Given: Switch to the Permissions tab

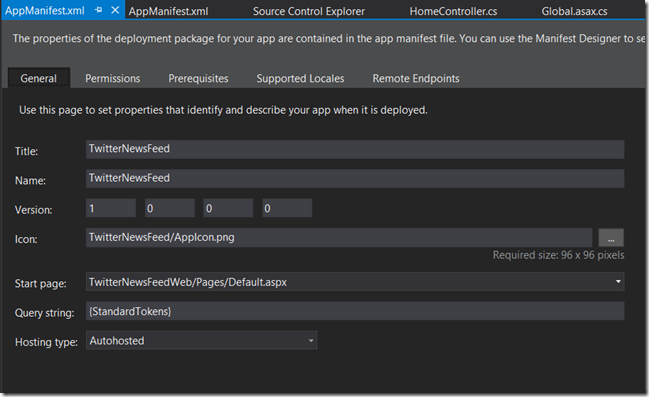Looking at the screenshot, I should 113,78.
